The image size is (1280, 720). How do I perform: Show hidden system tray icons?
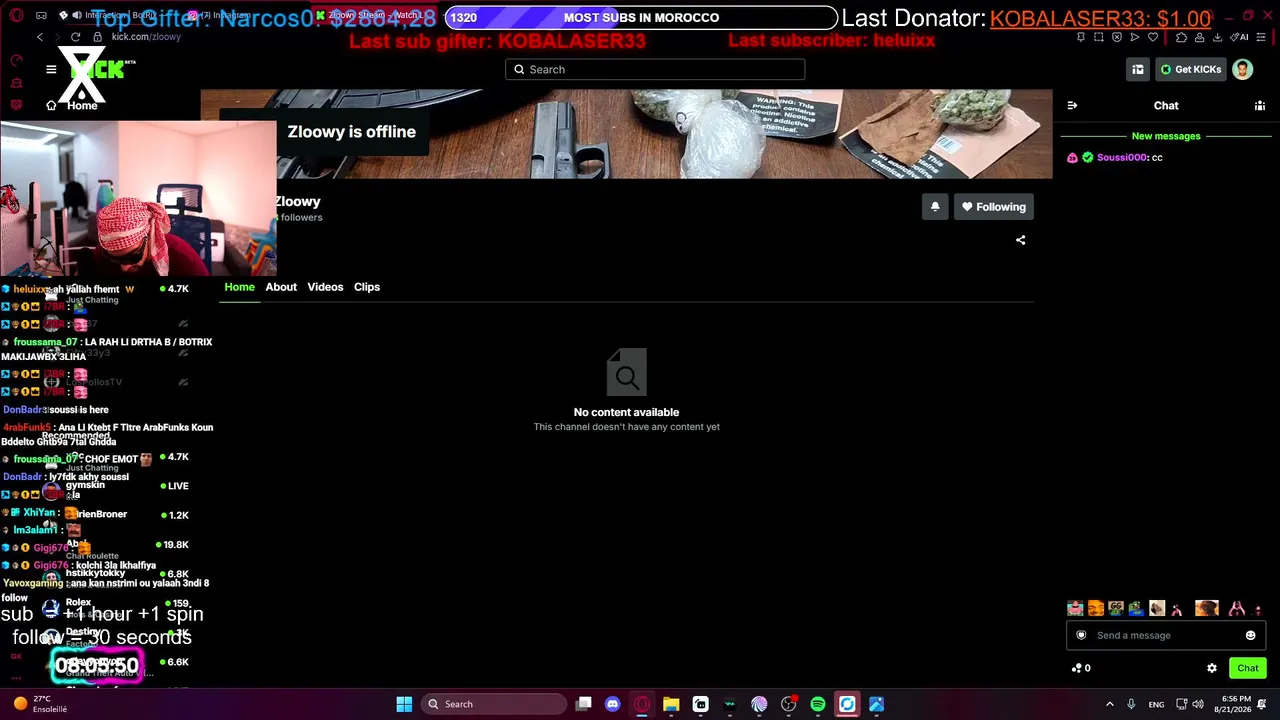pyautogui.click(x=1109, y=704)
